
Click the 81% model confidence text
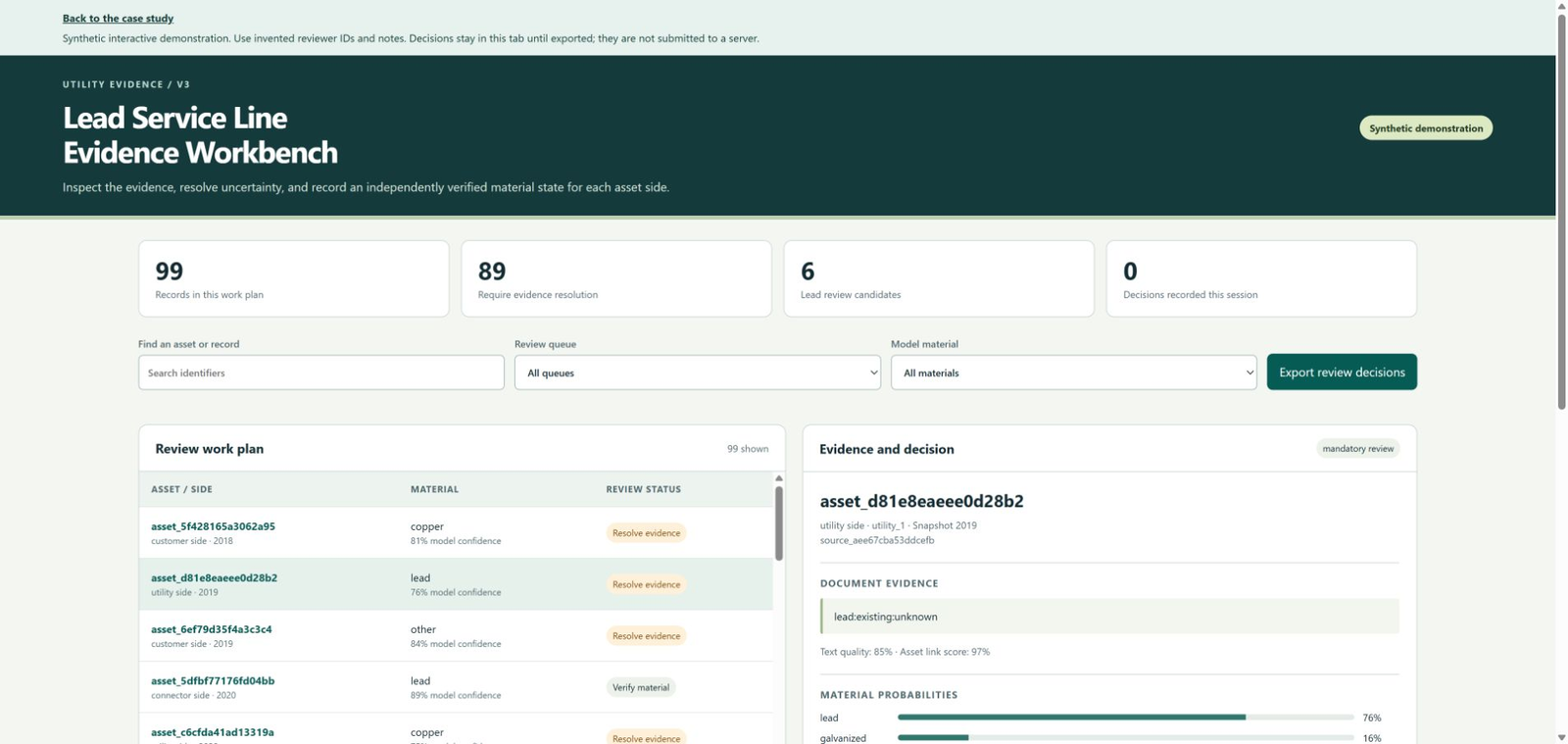click(456, 541)
